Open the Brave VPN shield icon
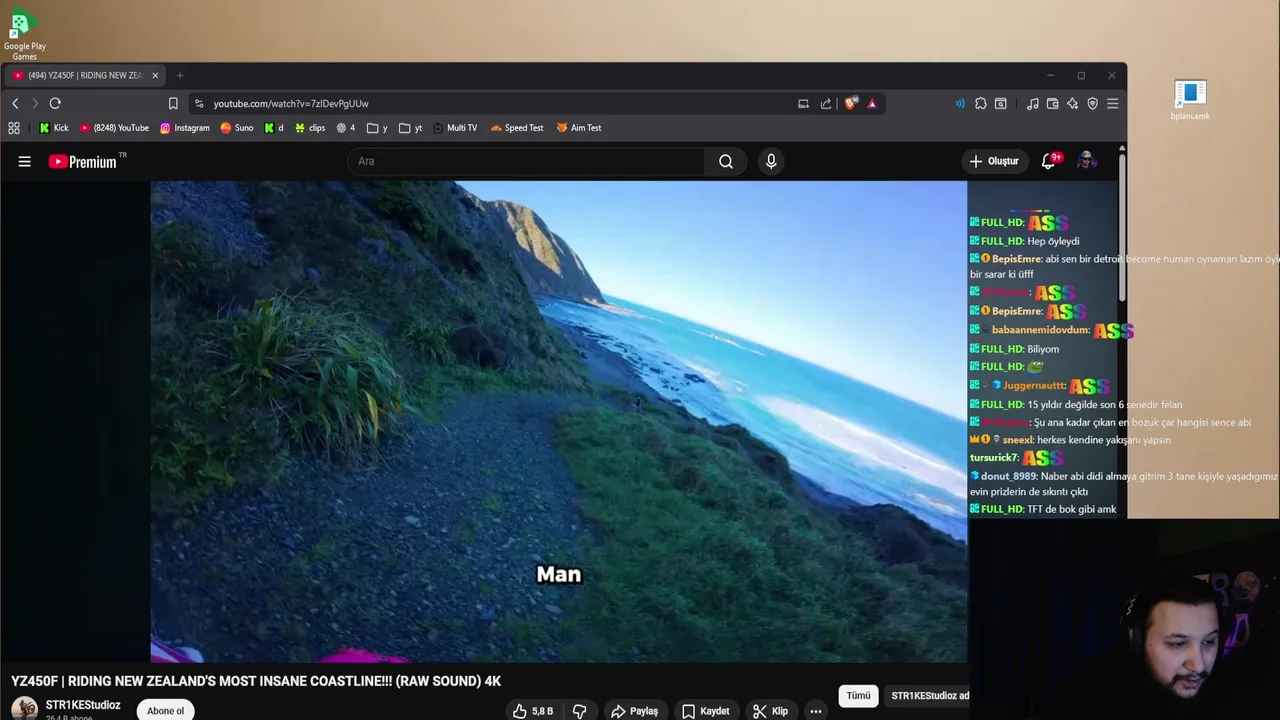The width and height of the screenshot is (1280, 720). 1092,103
